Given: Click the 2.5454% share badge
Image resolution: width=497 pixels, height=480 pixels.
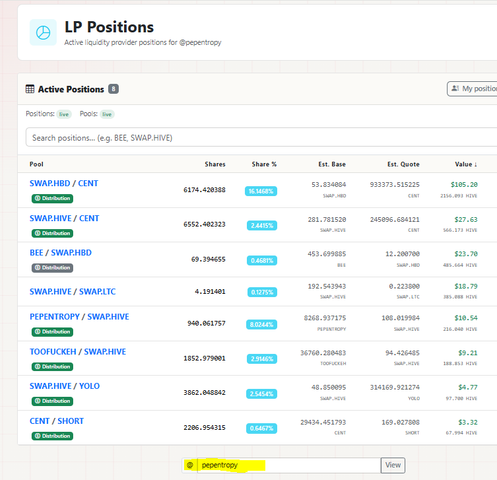Looking at the screenshot, I should point(262,394).
